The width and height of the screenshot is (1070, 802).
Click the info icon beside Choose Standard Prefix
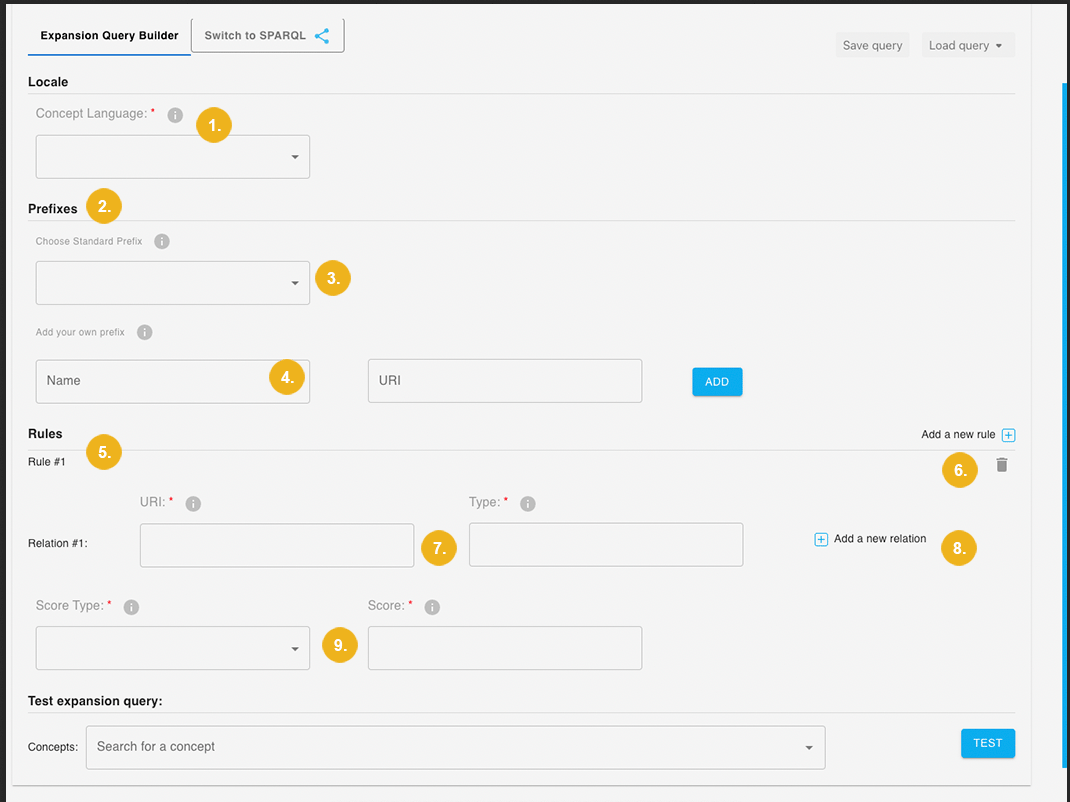[161, 241]
